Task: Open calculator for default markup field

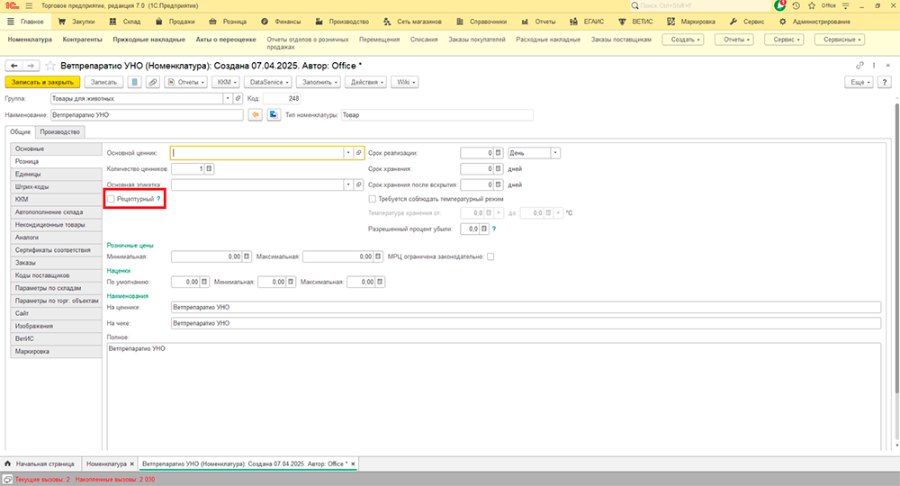Action: tap(204, 282)
